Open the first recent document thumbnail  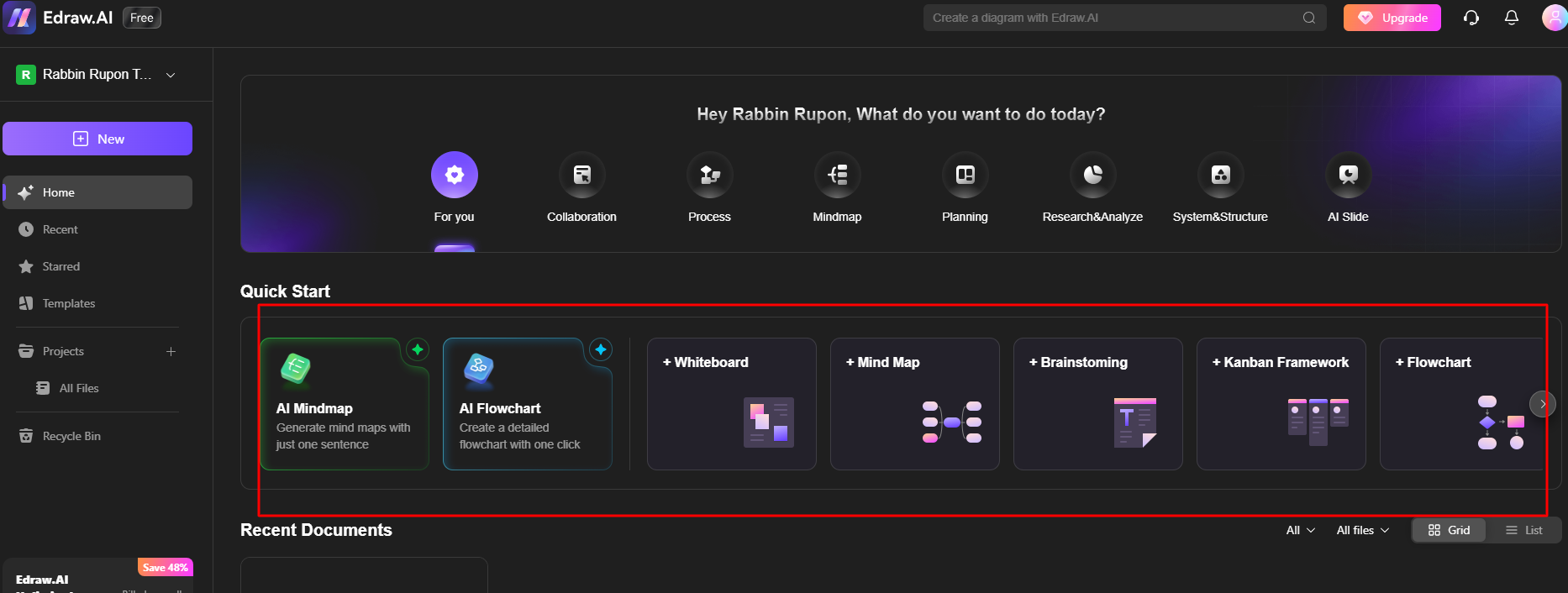(364, 575)
